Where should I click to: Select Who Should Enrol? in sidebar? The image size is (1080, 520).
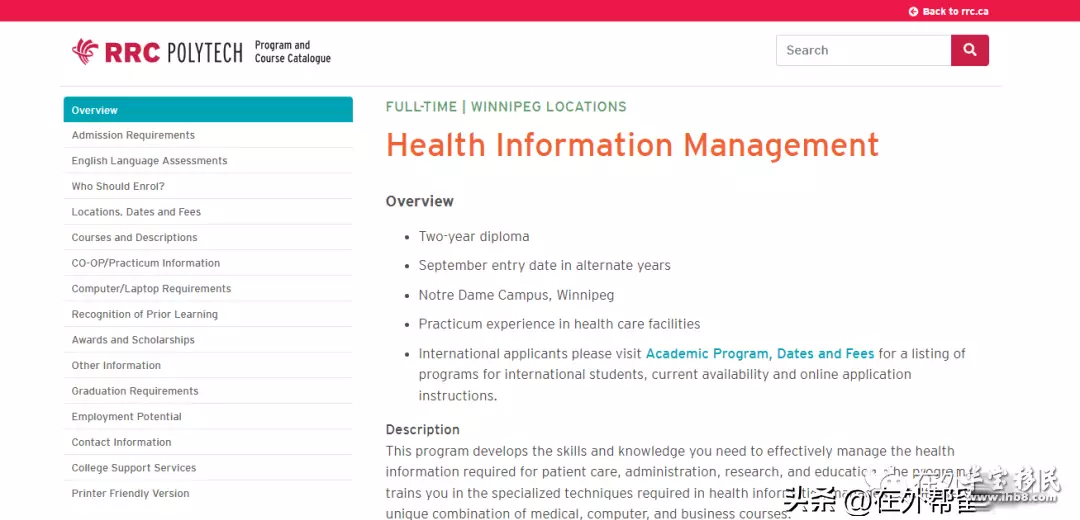click(118, 186)
